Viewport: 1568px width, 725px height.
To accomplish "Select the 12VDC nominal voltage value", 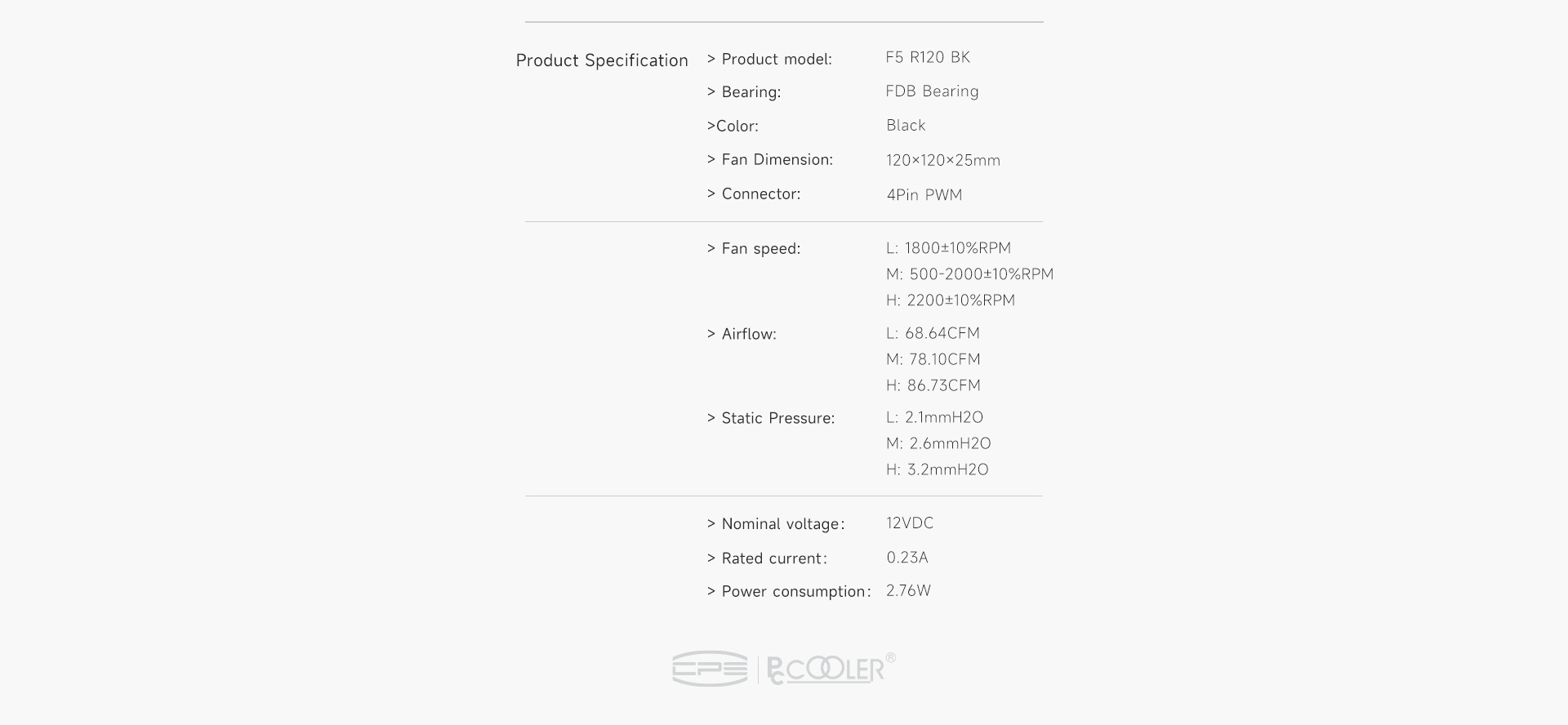I will point(910,523).
